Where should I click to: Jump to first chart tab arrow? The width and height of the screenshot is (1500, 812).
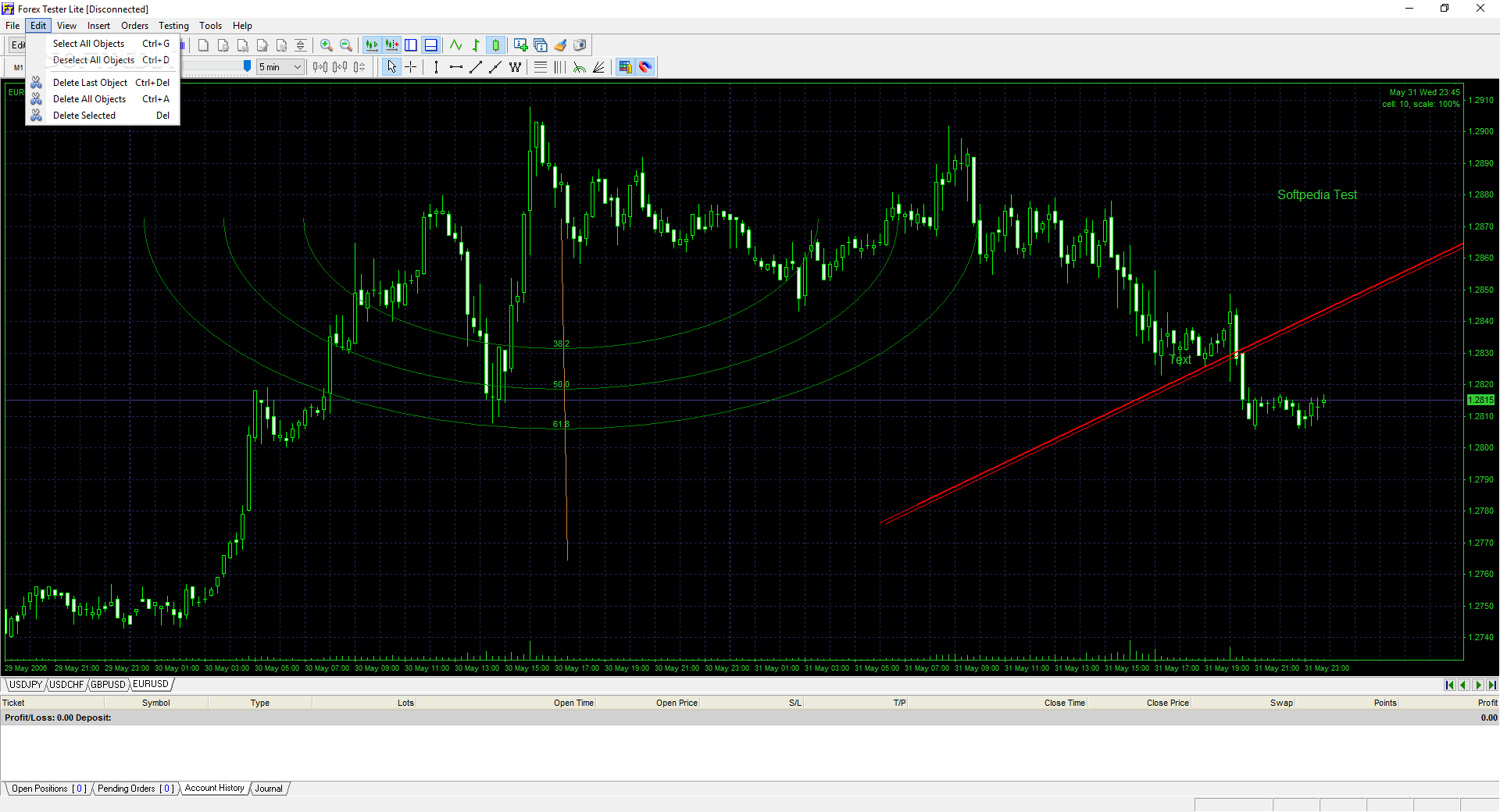[x=1450, y=685]
